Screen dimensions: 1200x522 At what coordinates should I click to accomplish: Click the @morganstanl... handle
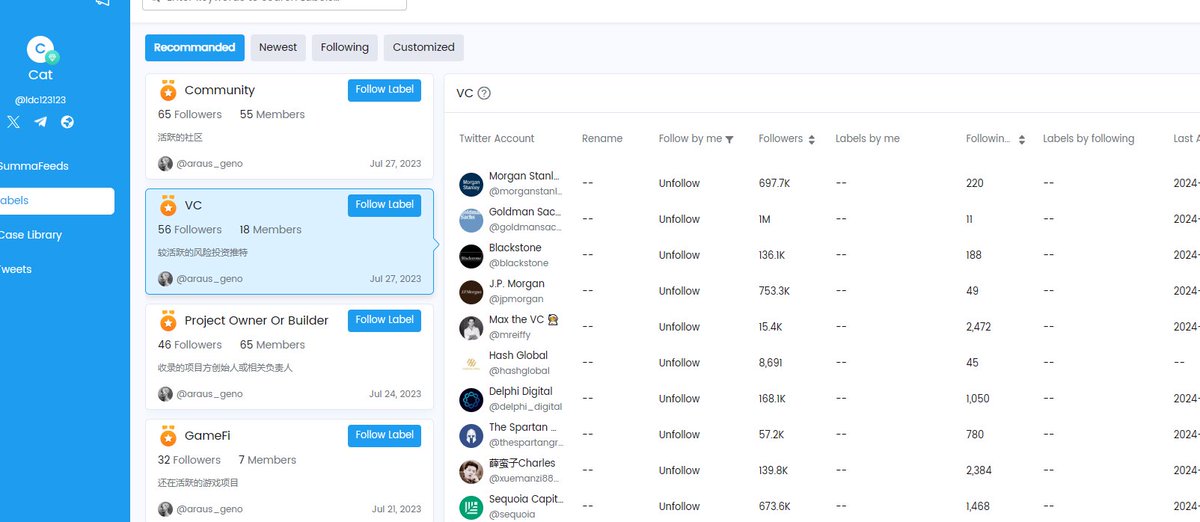[x=525, y=191]
